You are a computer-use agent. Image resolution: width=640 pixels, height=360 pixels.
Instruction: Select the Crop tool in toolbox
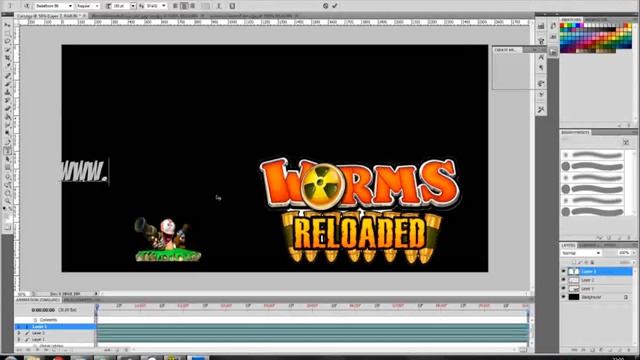click(x=7, y=58)
